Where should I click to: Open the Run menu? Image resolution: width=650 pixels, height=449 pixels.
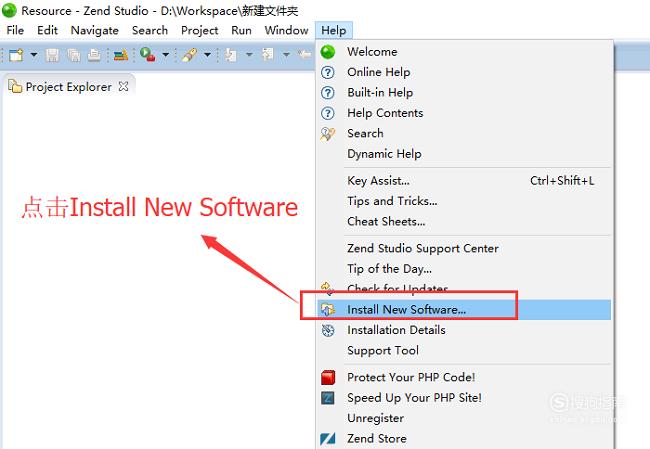pyautogui.click(x=241, y=30)
